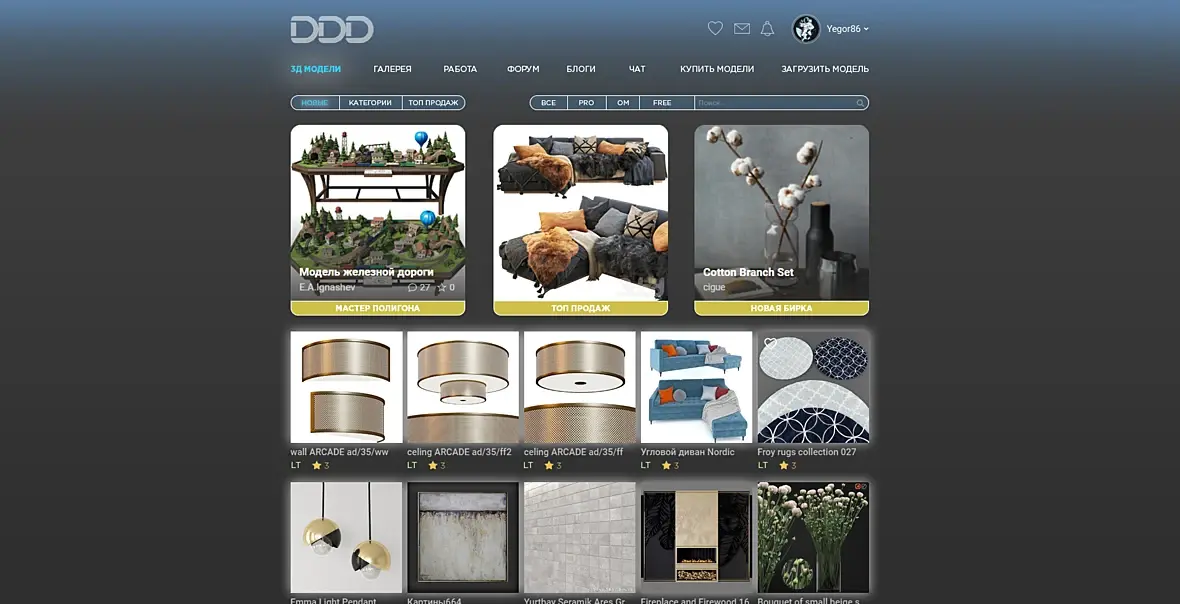Switch to ТОП ПРОДАЖ tab
This screenshot has height=604, width=1180.
[x=433, y=103]
